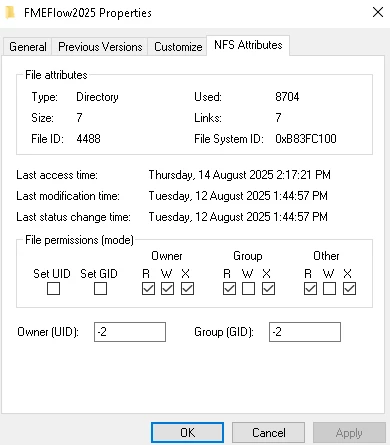Check Group write (W) permission
Image resolution: width=390 pixels, height=445 pixels.
[248, 289]
